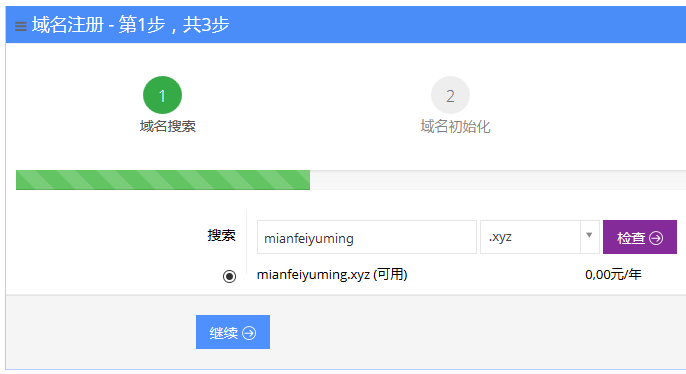Screen dimensions: 686x374
Task: Click the 域名注册 header title text
Action: [x=68, y=24]
